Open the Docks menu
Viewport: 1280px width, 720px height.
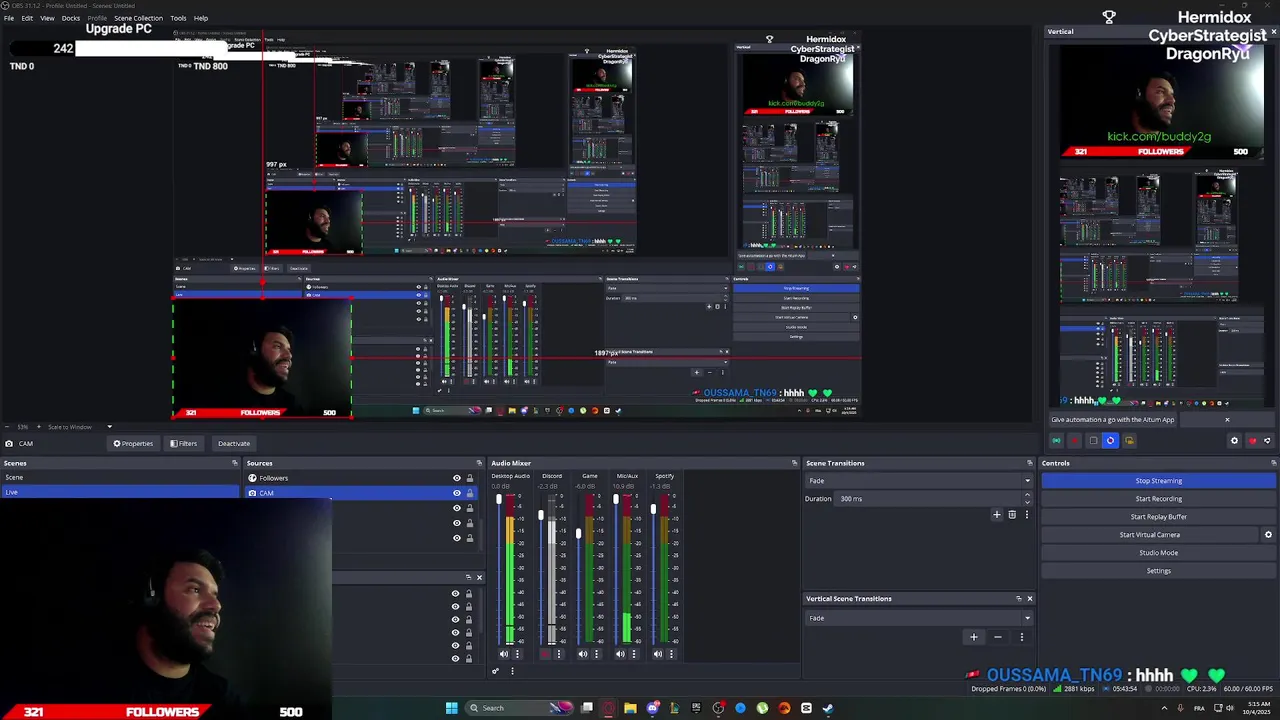[71, 18]
